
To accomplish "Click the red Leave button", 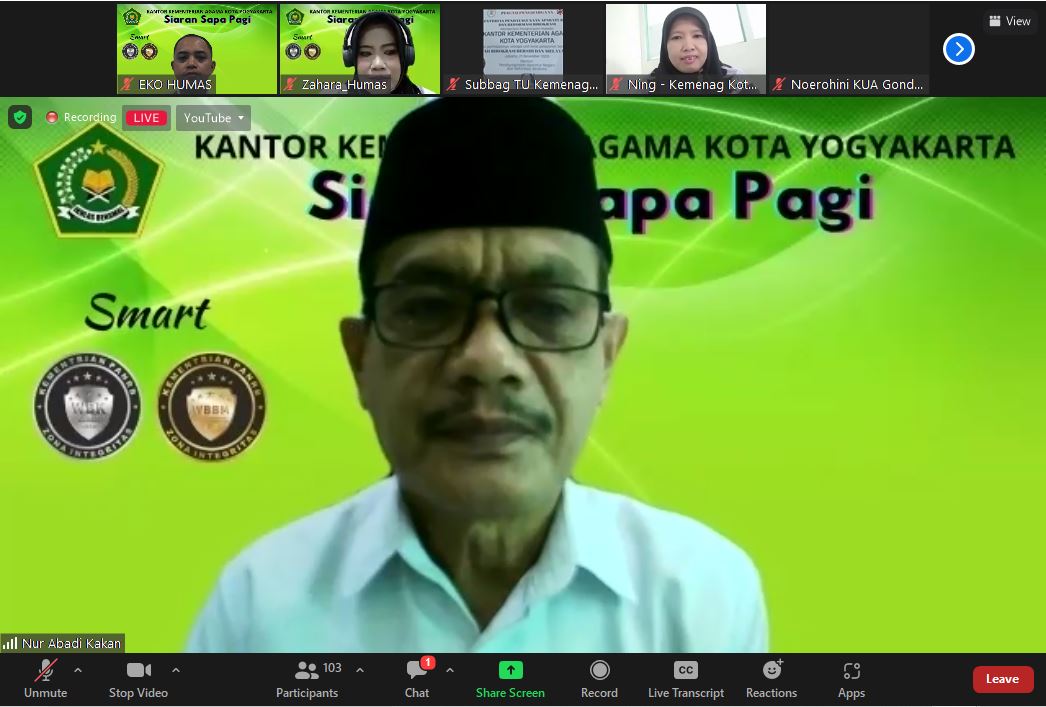I will click(x=1003, y=679).
